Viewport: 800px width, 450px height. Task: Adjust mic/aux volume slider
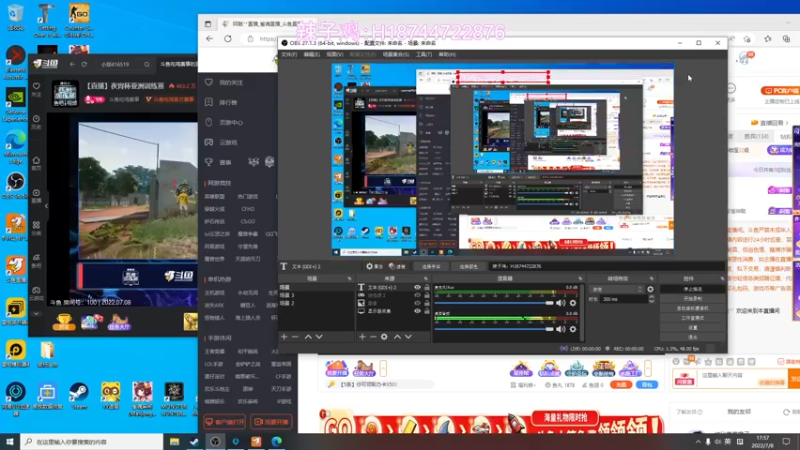tap(494, 303)
